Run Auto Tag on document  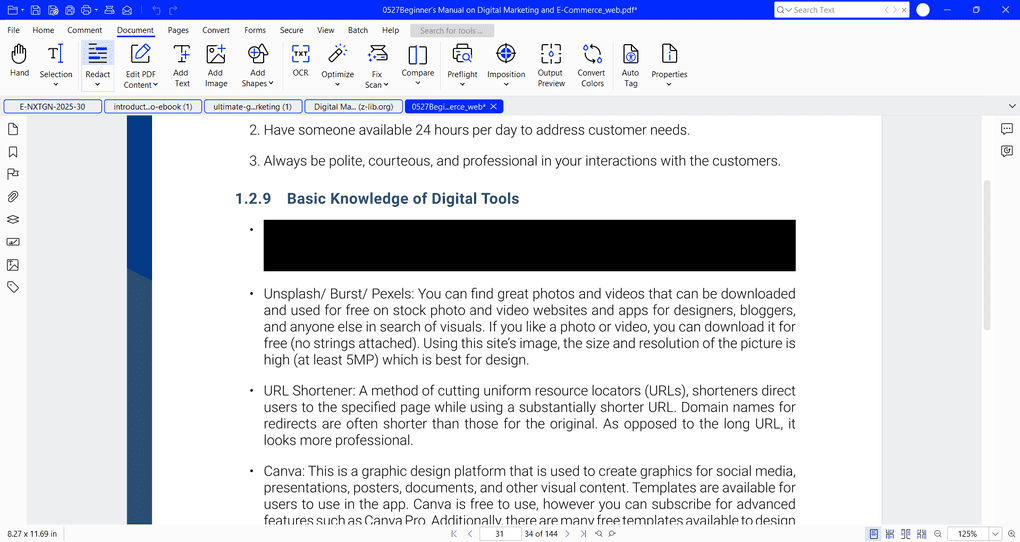click(x=630, y=65)
